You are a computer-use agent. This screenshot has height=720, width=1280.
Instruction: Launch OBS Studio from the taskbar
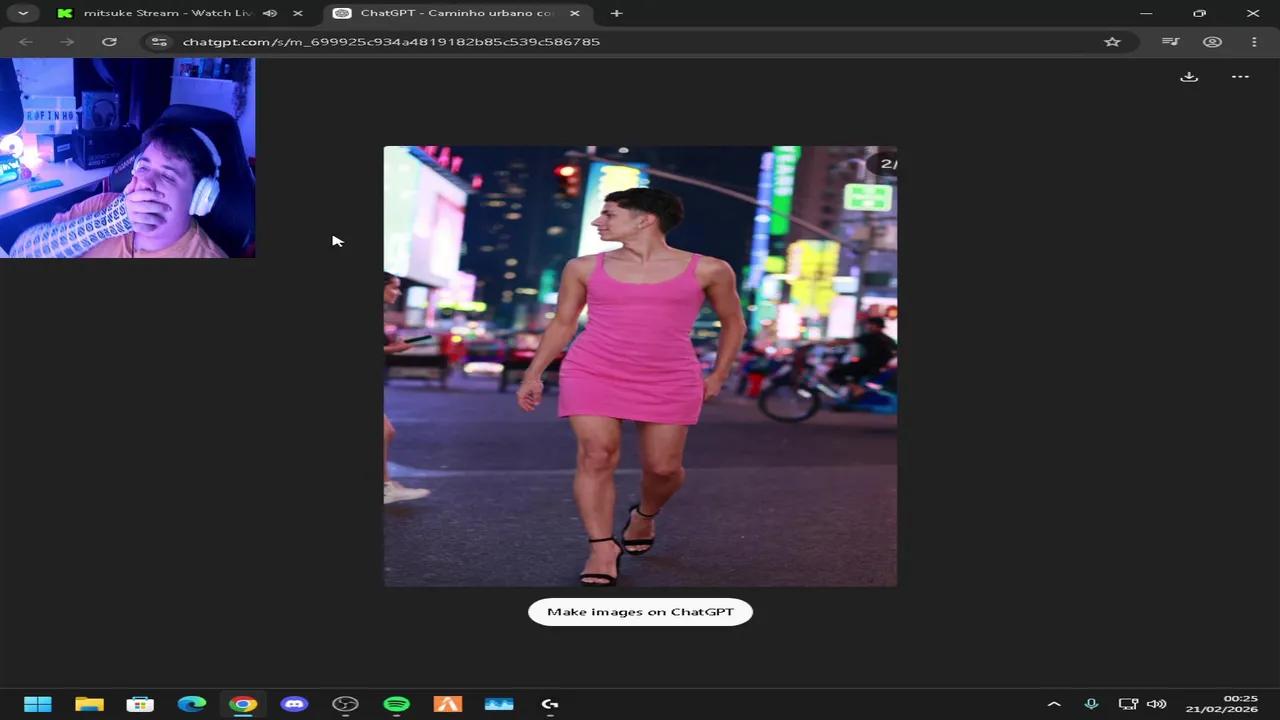tap(345, 704)
